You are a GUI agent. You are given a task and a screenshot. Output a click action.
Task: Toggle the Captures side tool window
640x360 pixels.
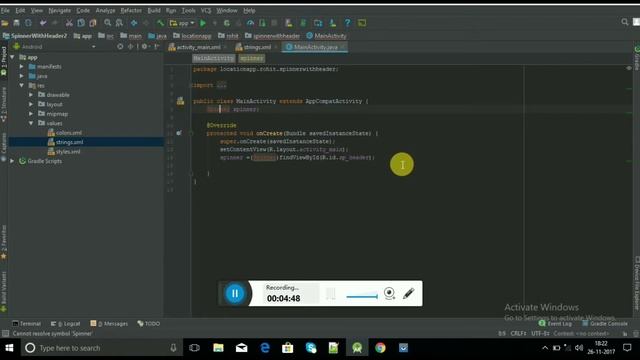(4, 147)
